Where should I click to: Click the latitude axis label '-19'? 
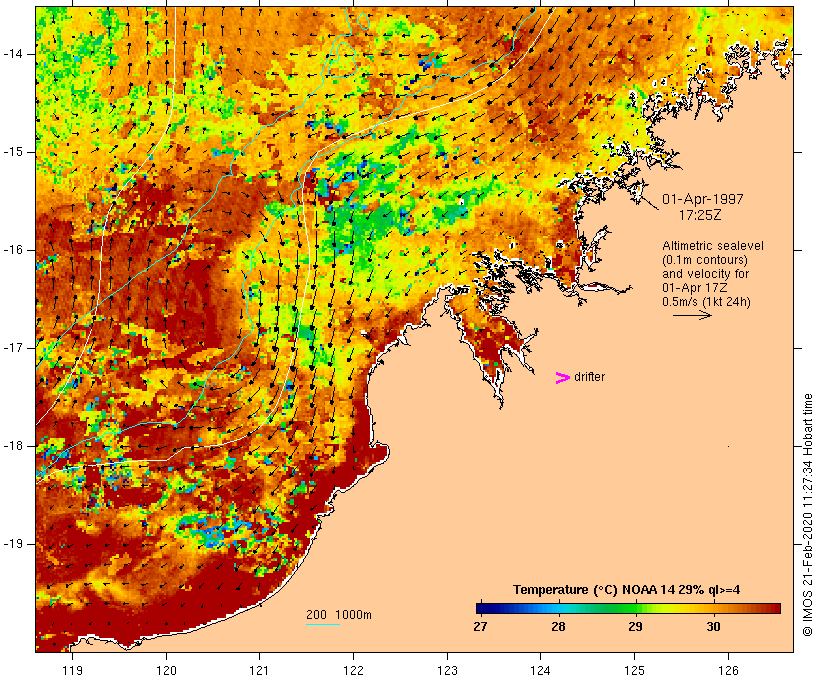click(x=13, y=544)
